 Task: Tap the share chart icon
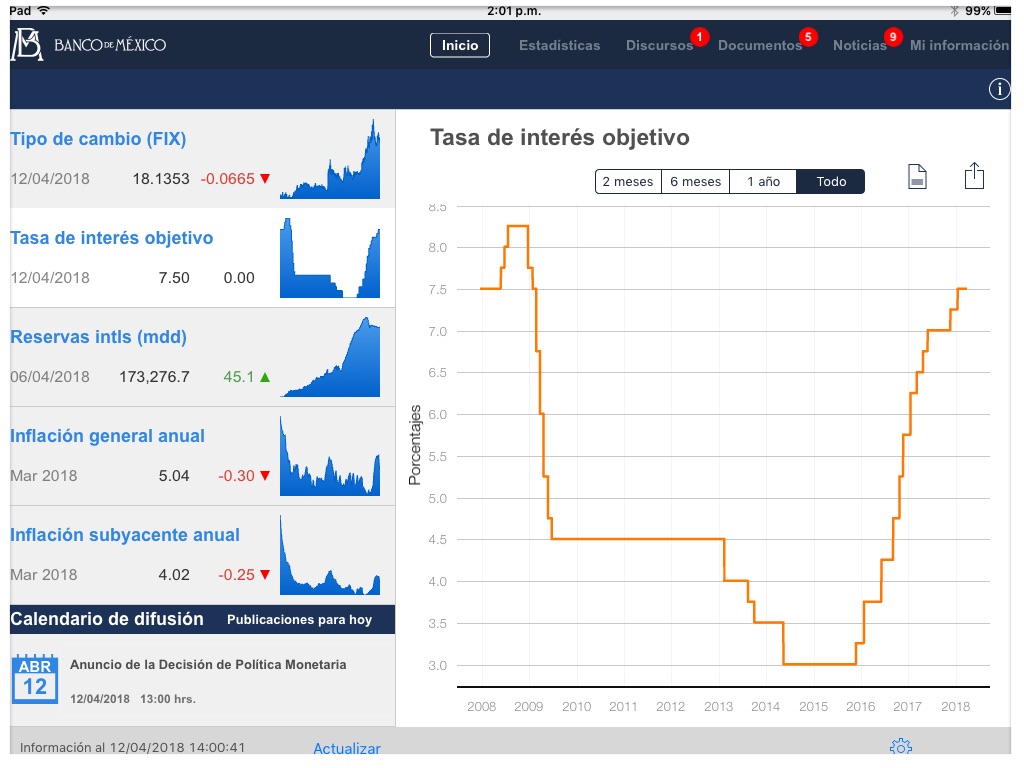tap(974, 177)
